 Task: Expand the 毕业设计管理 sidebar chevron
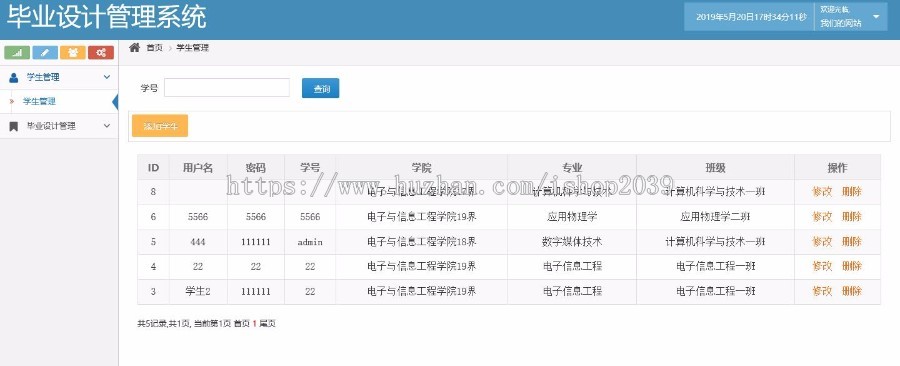[x=107, y=126]
